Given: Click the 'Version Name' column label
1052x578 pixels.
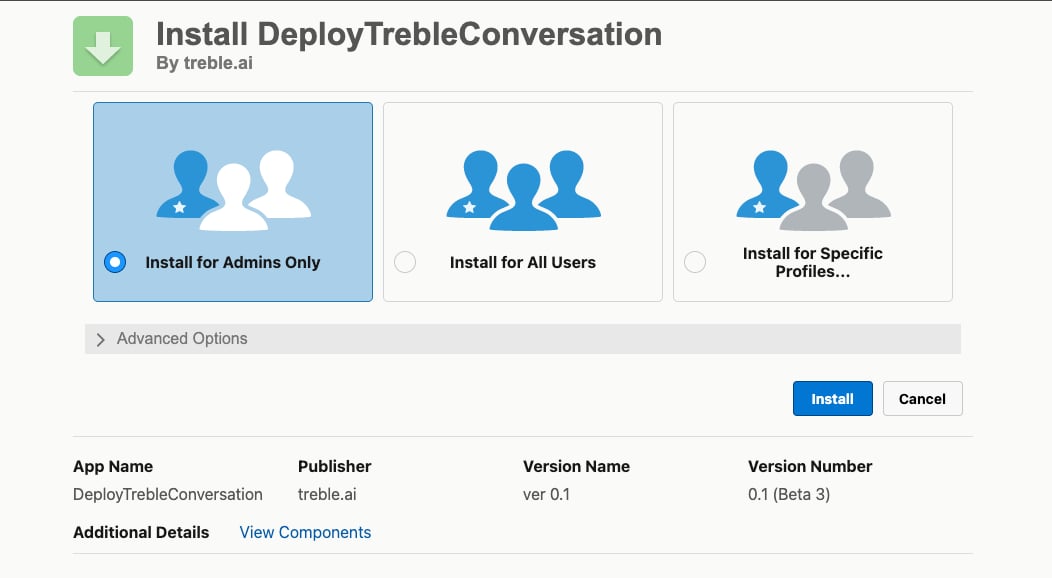Looking at the screenshot, I should [576, 467].
